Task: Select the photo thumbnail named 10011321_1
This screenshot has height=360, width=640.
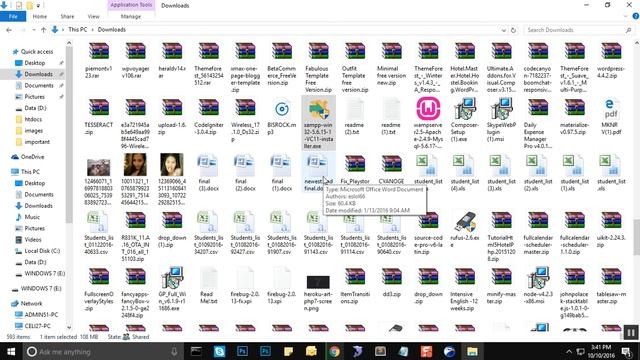Action: (136, 164)
